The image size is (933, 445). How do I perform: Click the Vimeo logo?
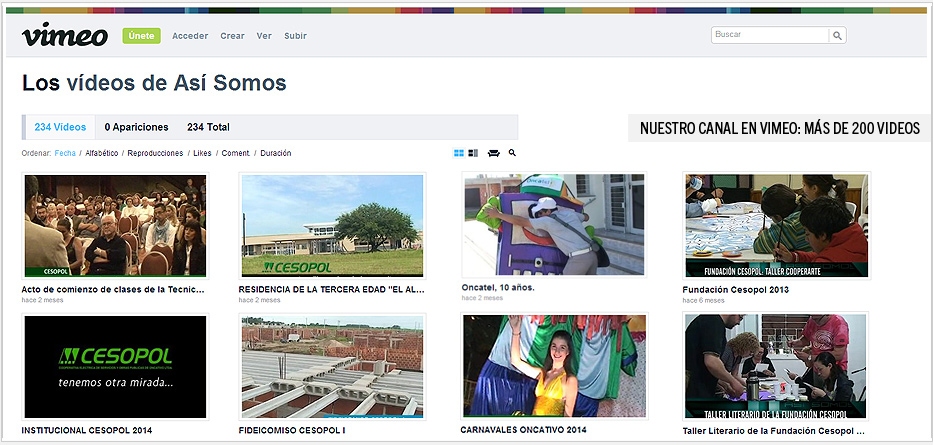[65, 35]
